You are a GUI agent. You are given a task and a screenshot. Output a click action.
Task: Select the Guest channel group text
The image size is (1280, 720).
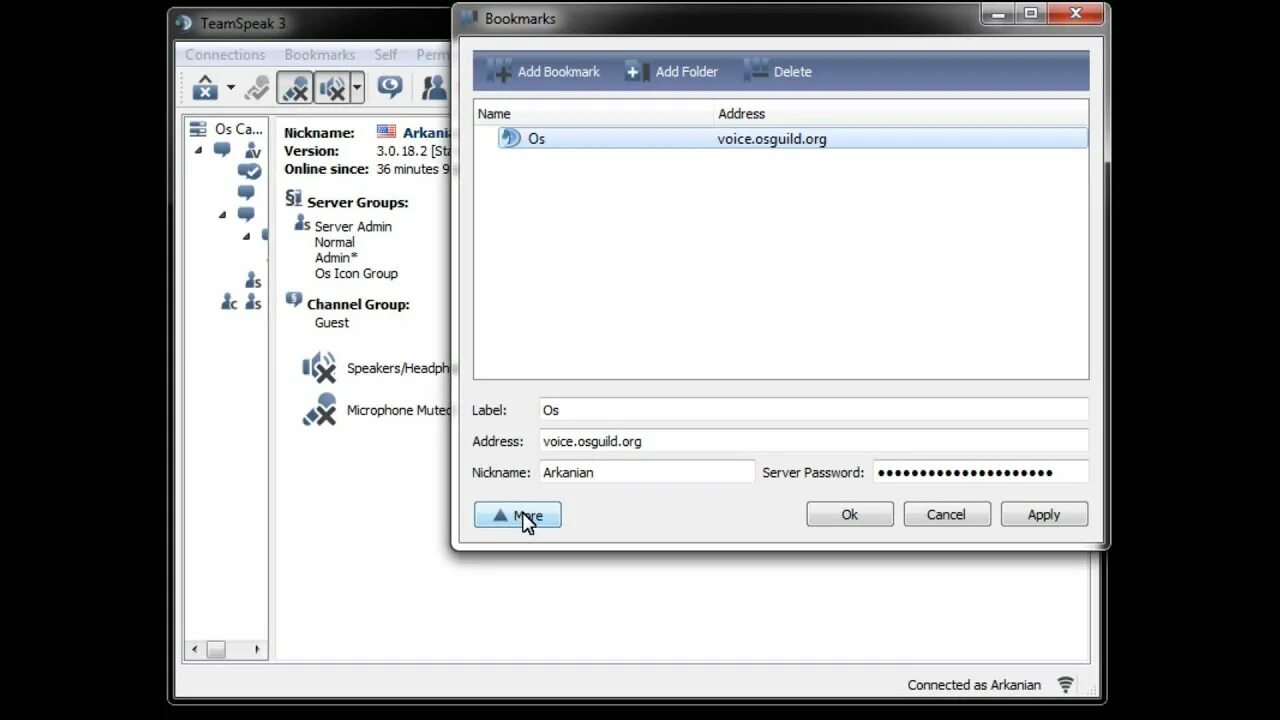point(332,323)
